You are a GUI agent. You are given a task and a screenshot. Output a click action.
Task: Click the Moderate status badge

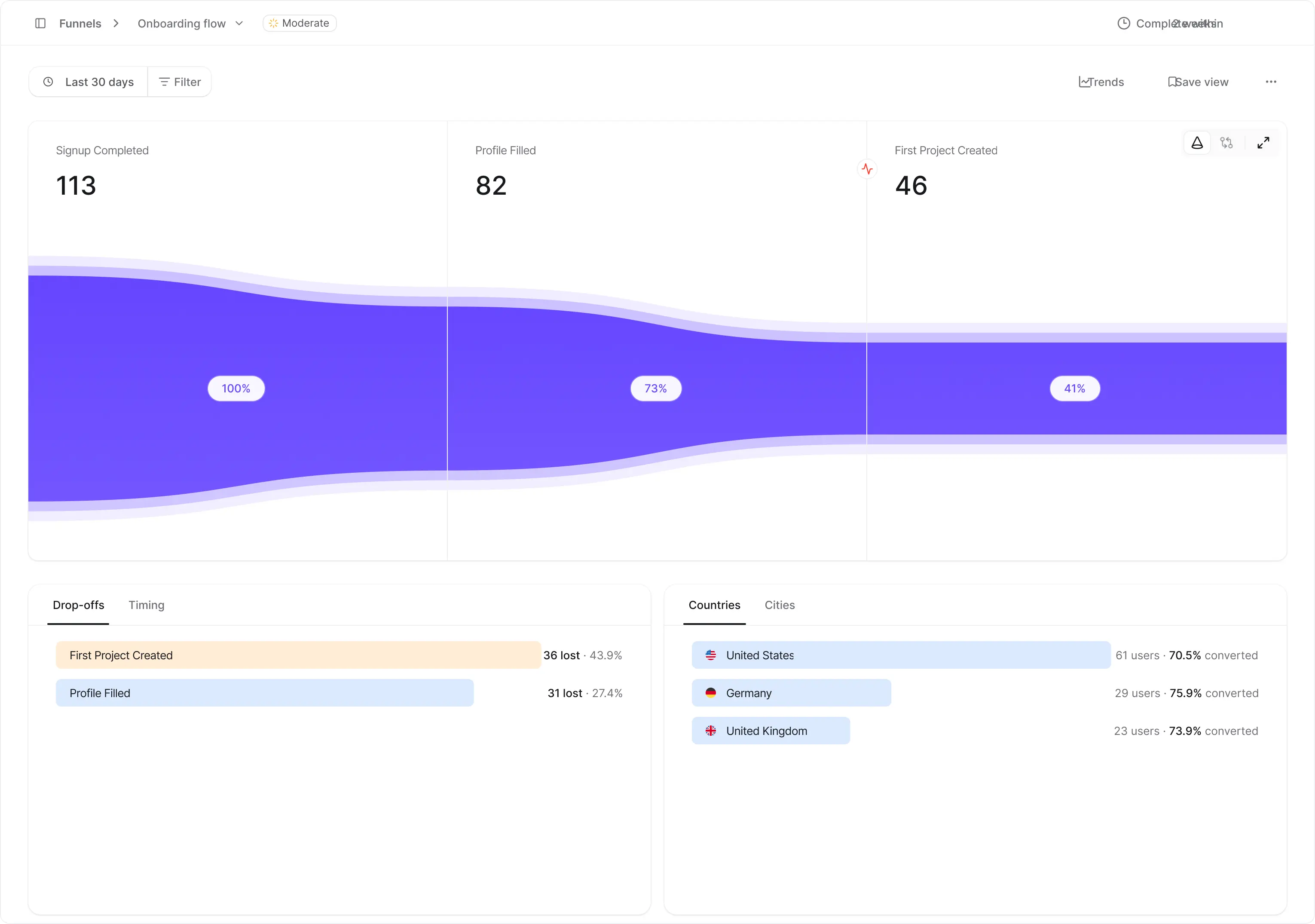pyautogui.click(x=300, y=24)
